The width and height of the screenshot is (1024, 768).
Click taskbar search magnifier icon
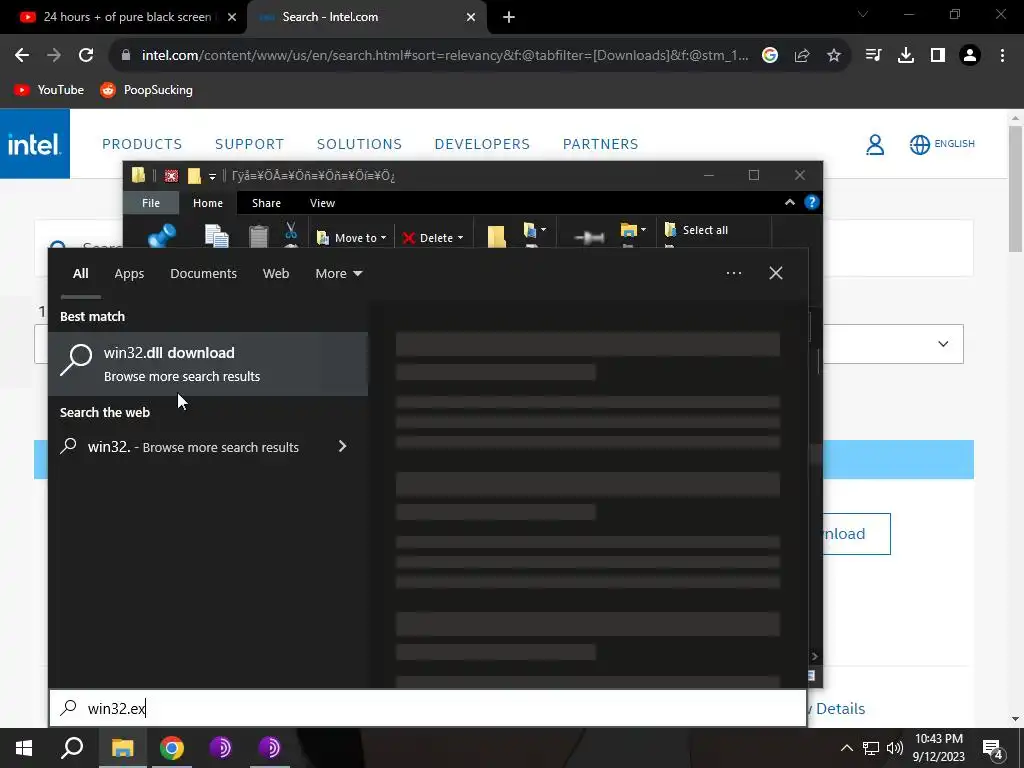pos(72,748)
